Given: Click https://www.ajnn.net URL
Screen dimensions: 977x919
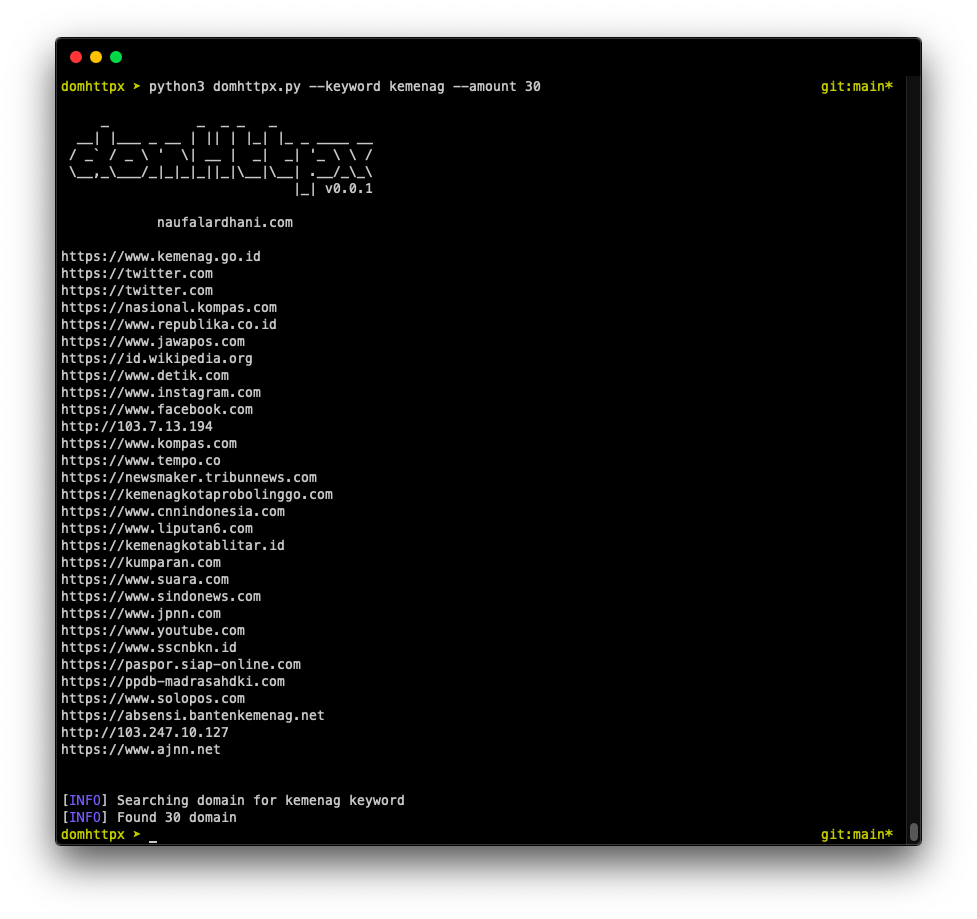Looking at the screenshot, I should 141,750.
